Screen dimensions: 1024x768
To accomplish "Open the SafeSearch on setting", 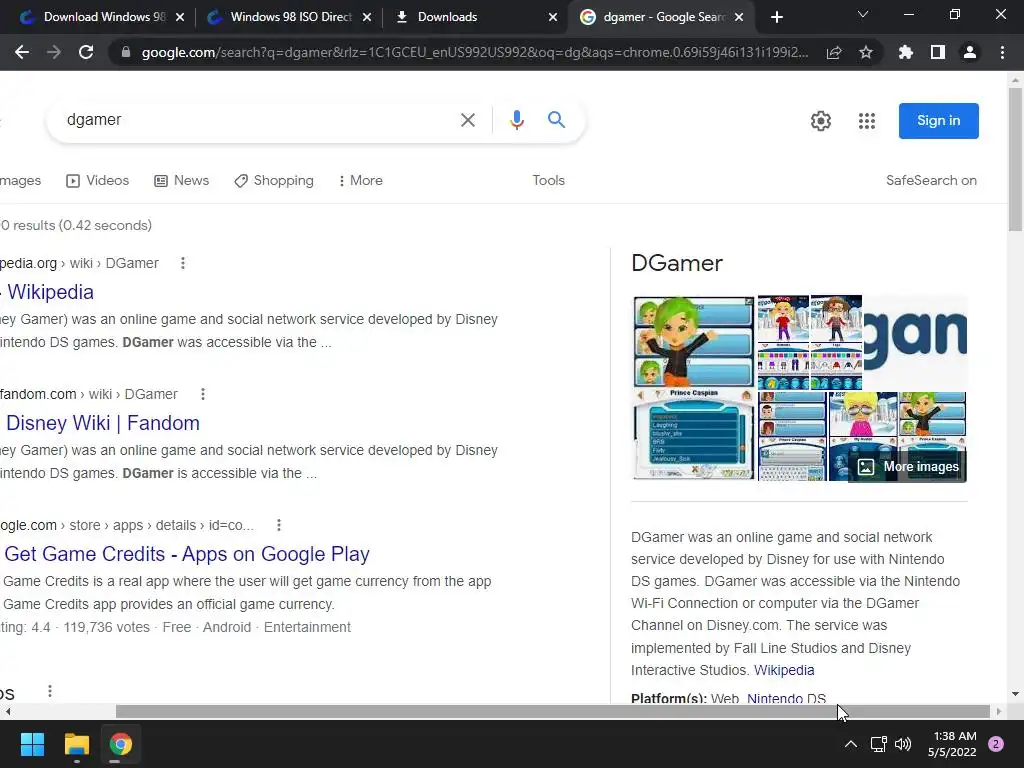I will [x=931, y=180].
